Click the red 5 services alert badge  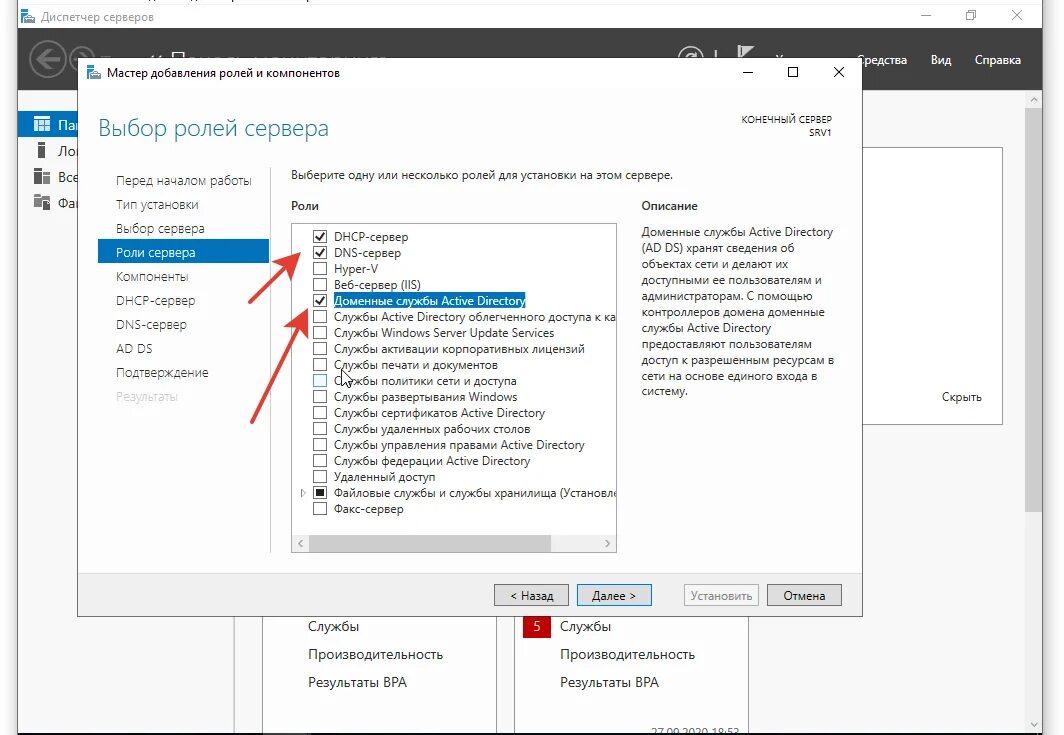(x=536, y=626)
